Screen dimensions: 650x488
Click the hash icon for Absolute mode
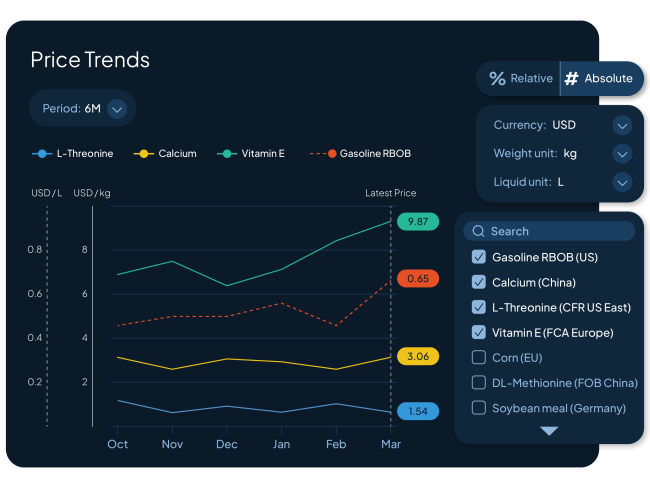572,78
